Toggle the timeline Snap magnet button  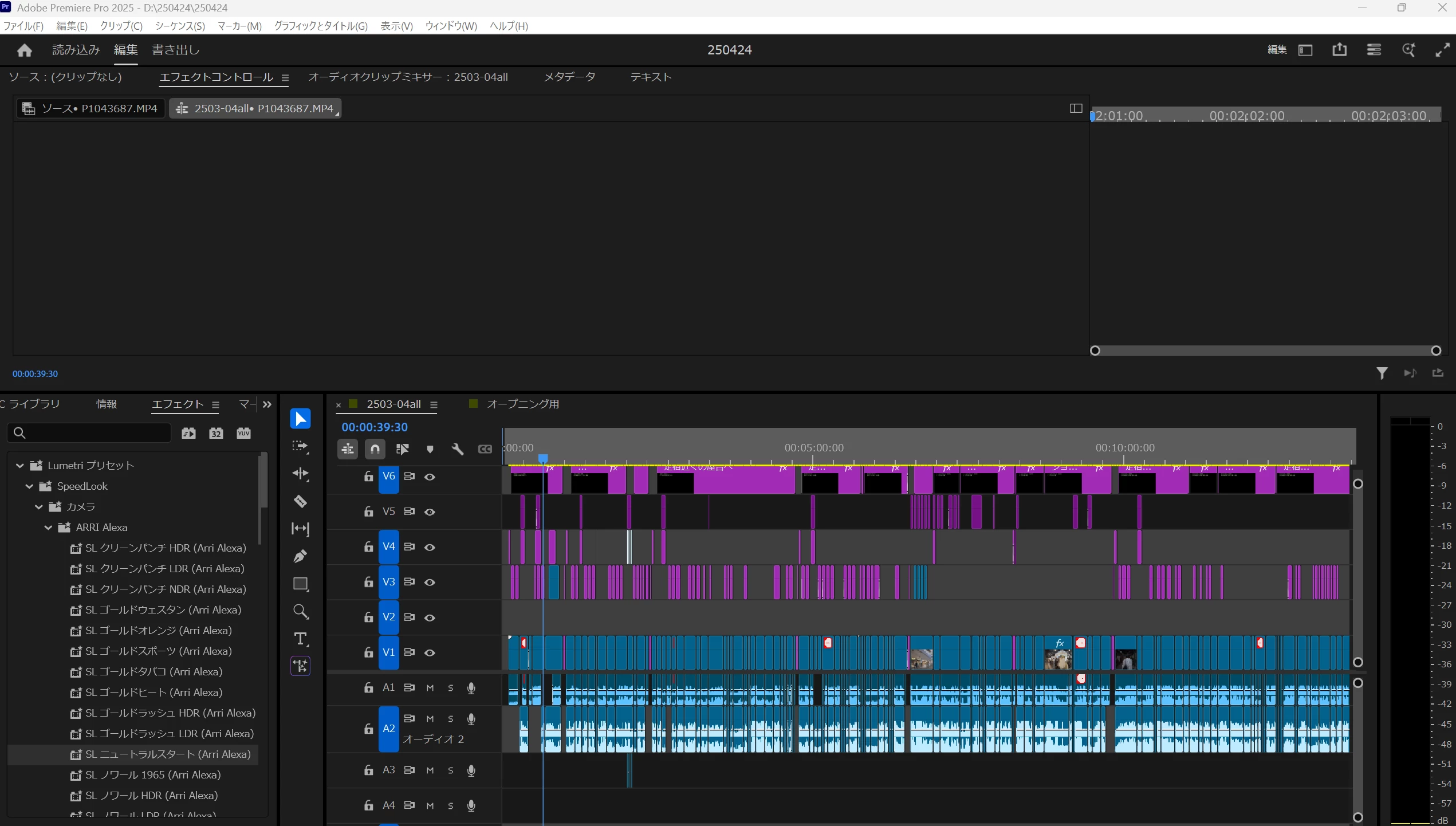[x=375, y=449]
